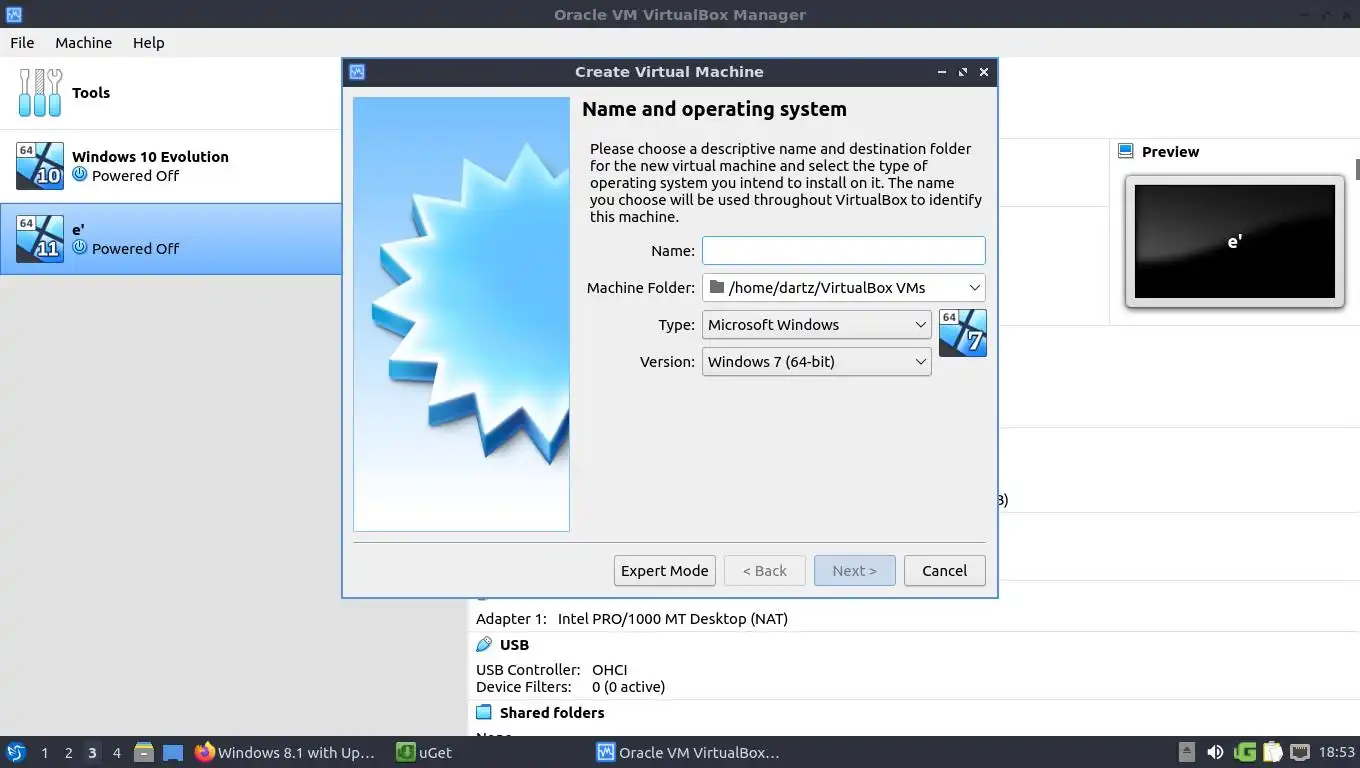Click the USB section icon
The height and width of the screenshot is (768, 1360).
point(485,645)
